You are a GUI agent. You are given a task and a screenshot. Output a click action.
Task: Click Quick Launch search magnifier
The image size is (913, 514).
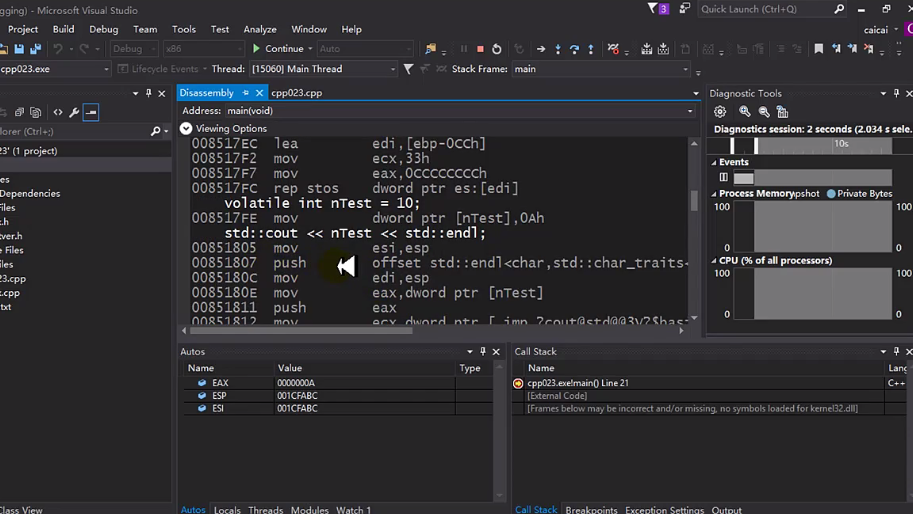(x=839, y=9)
